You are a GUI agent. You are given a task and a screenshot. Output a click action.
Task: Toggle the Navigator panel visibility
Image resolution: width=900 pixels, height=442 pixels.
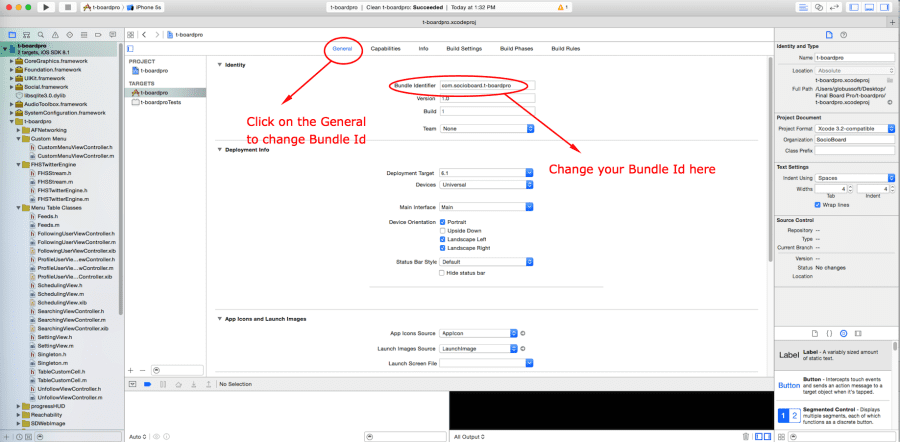[855, 7]
